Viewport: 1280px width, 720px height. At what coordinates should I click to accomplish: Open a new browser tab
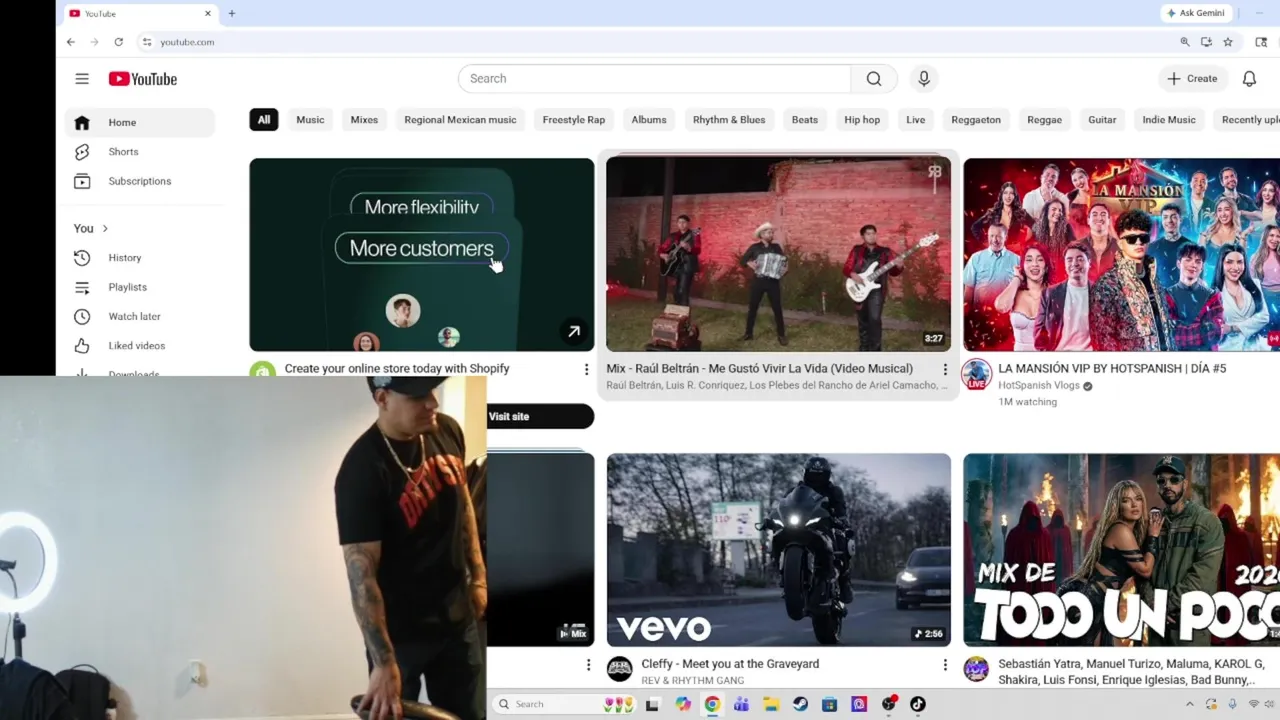[231, 13]
